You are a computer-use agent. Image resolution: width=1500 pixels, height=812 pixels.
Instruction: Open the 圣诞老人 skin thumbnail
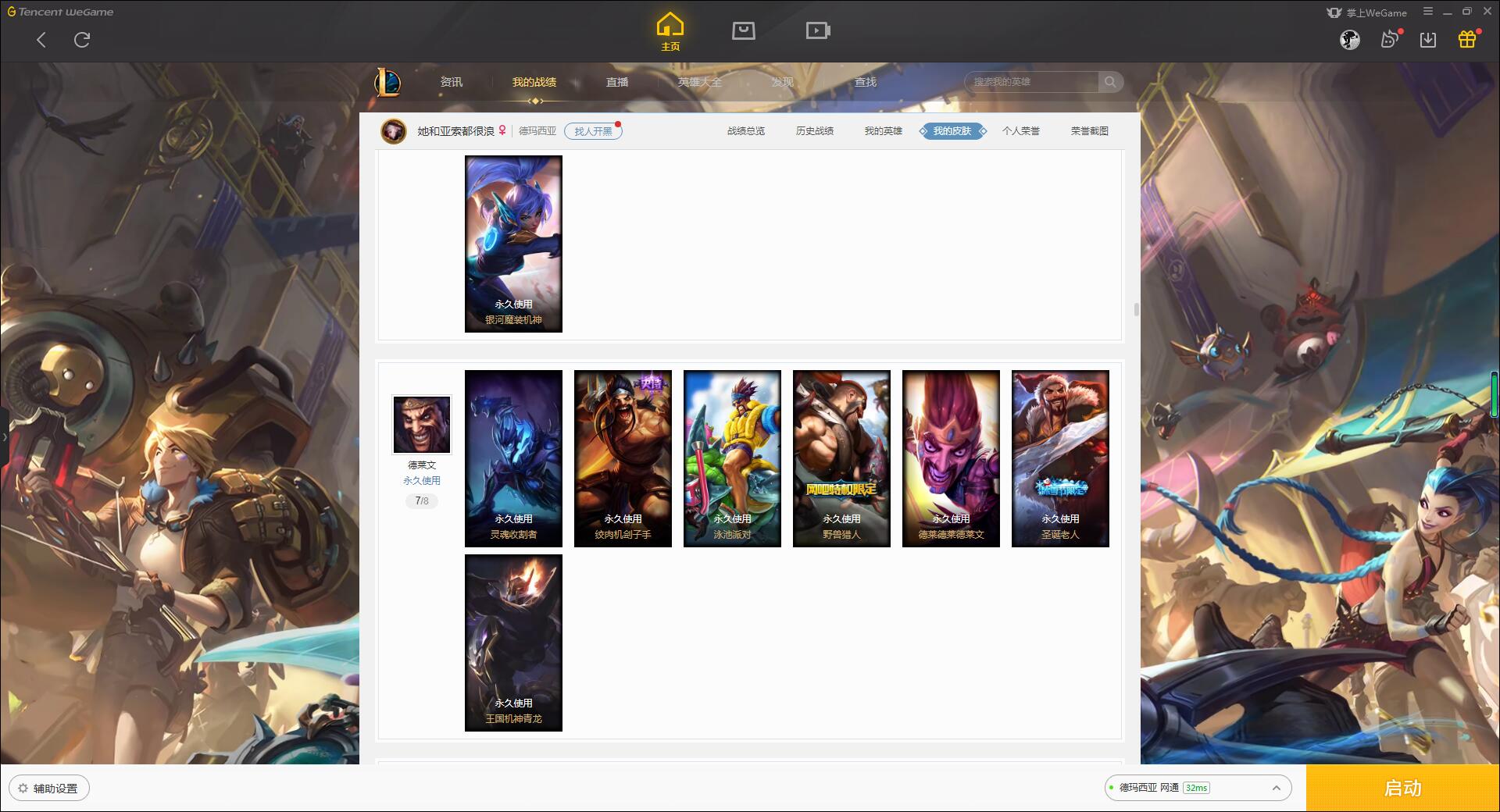[1060, 458]
